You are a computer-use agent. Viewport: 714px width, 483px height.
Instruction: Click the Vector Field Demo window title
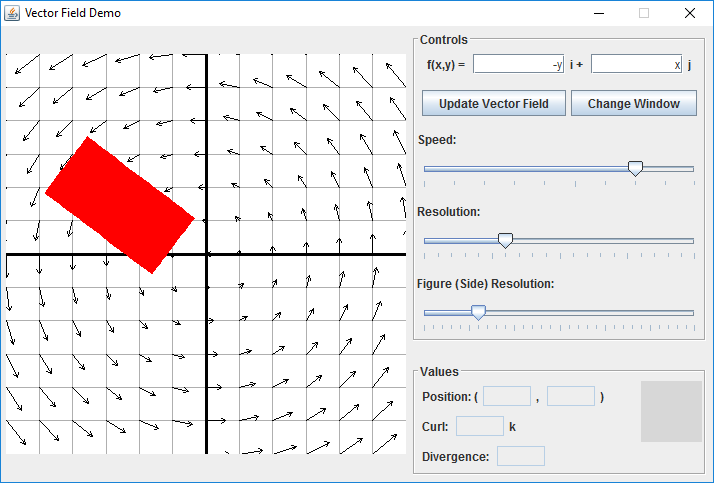coord(73,13)
